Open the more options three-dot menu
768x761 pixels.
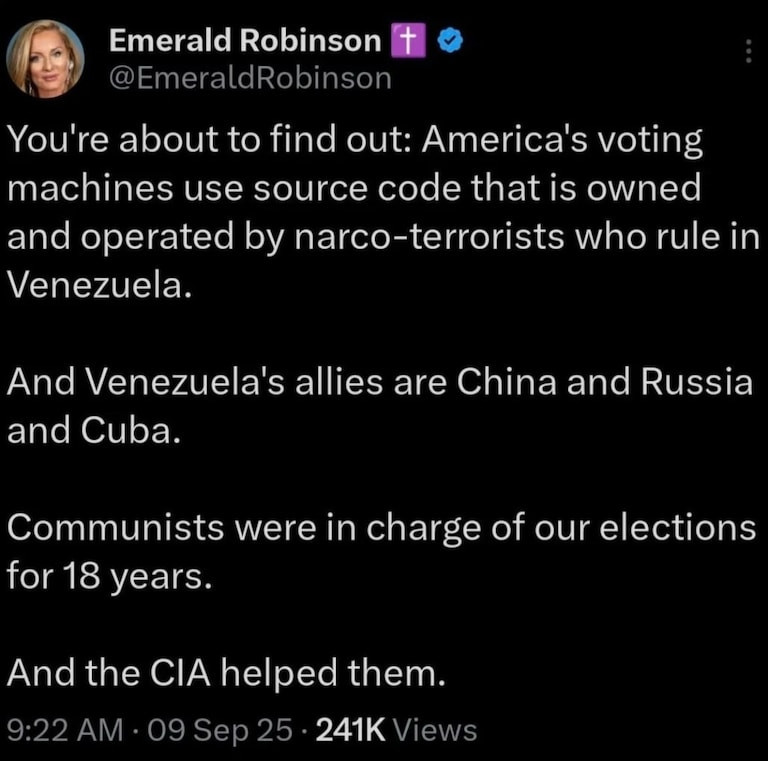(748, 51)
